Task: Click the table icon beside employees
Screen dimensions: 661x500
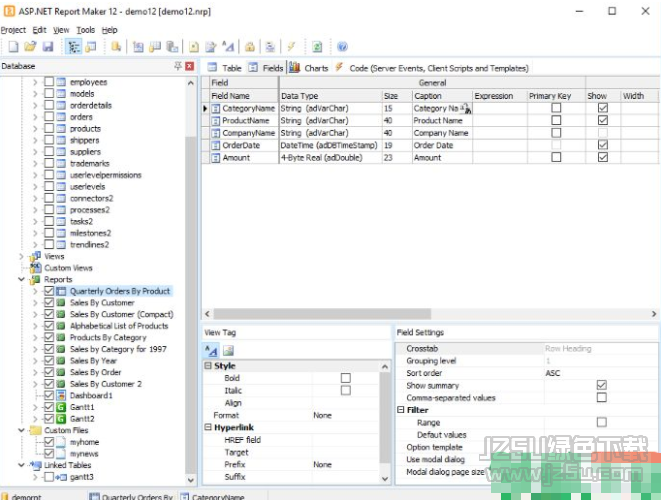Action: coord(61,82)
